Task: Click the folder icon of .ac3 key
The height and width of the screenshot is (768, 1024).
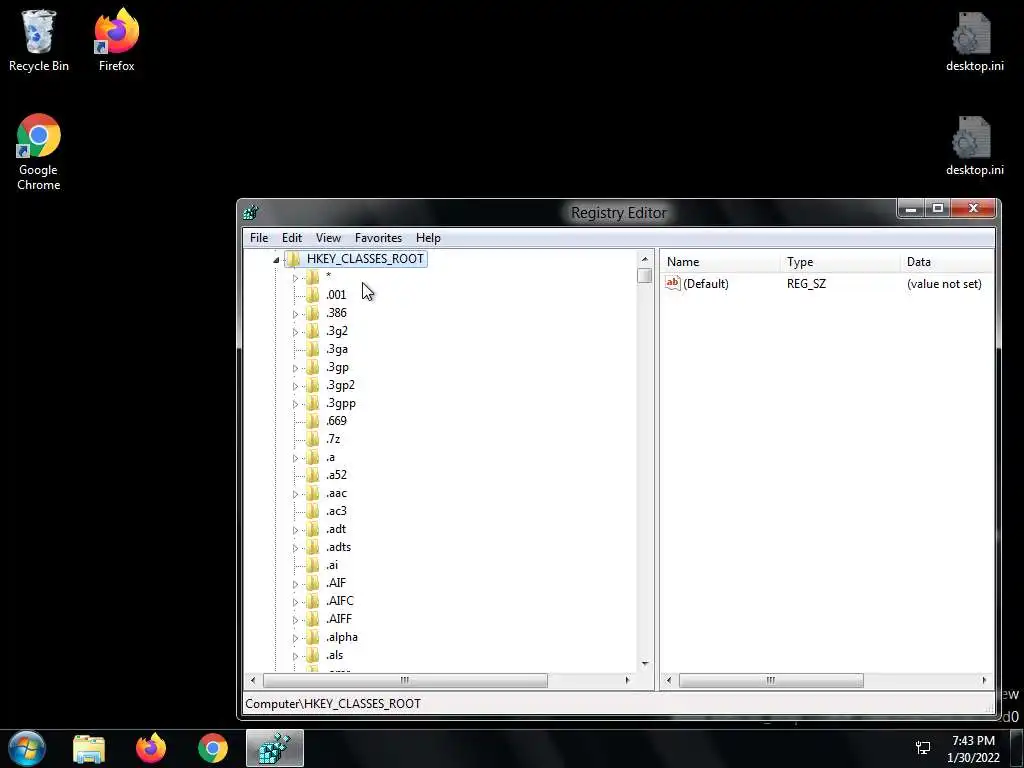Action: click(313, 511)
